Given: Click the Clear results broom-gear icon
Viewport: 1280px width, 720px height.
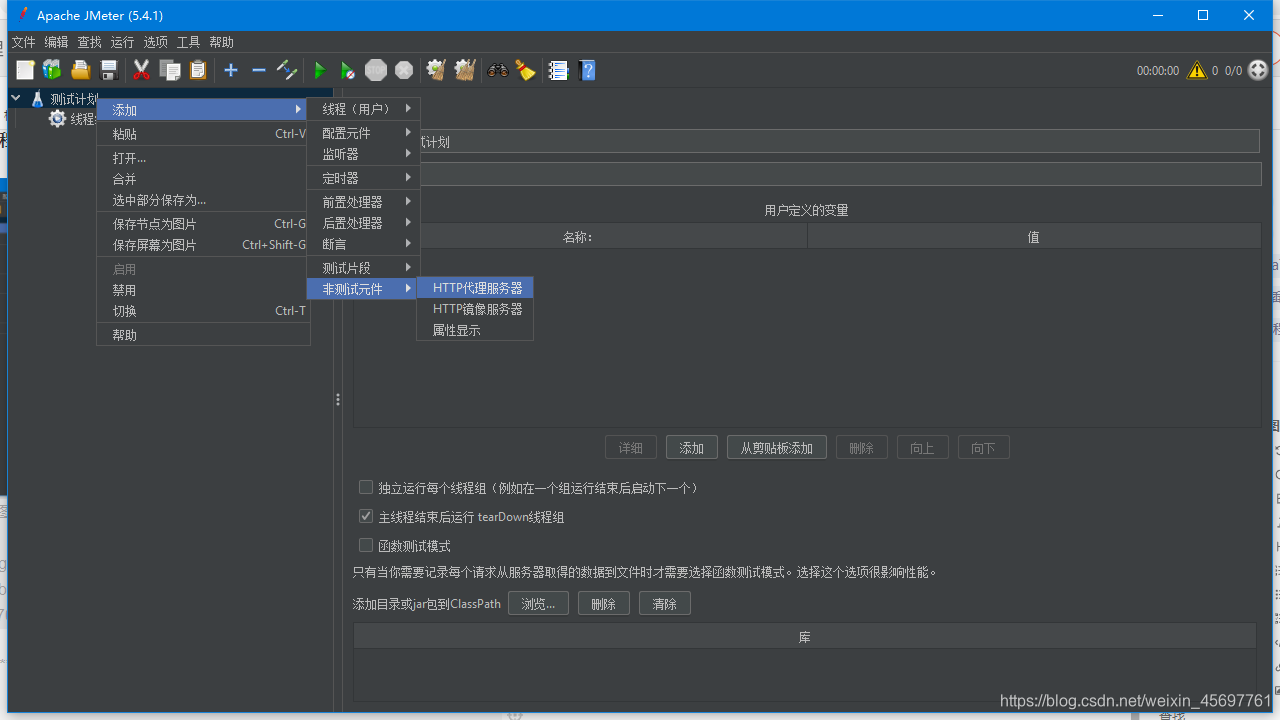Looking at the screenshot, I should tap(436, 70).
